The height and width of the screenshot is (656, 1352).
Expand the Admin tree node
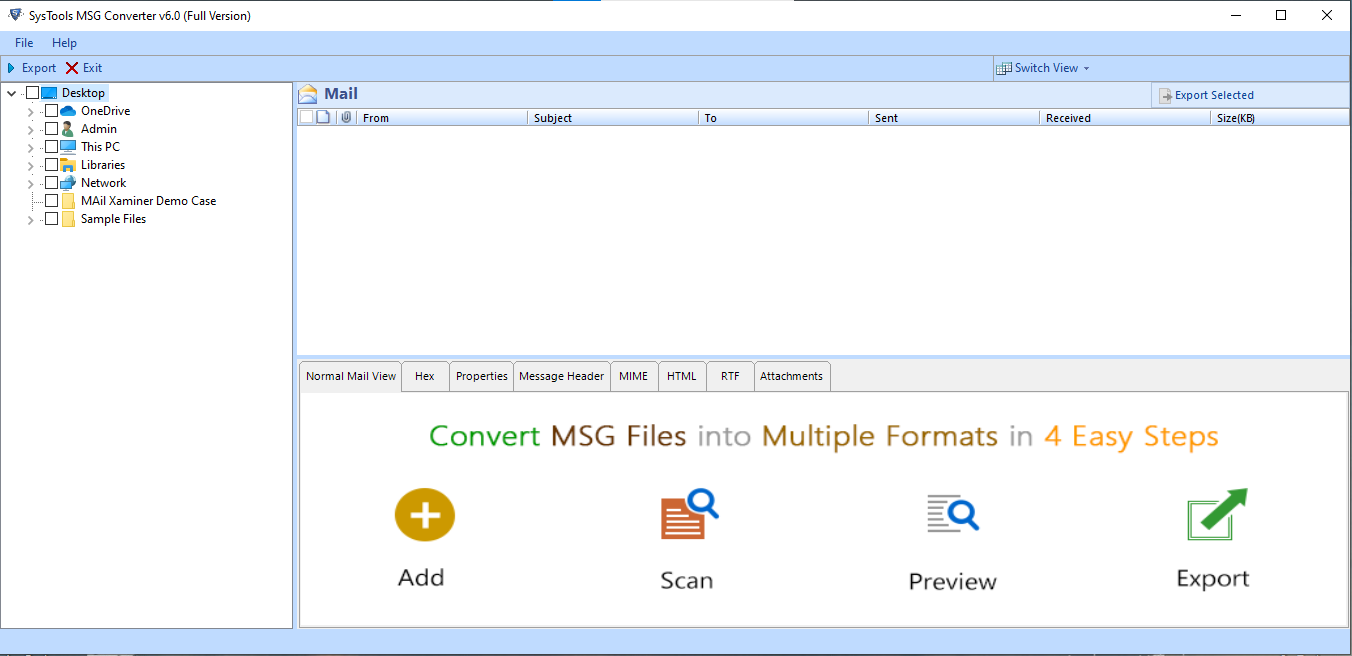(x=31, y=129)
